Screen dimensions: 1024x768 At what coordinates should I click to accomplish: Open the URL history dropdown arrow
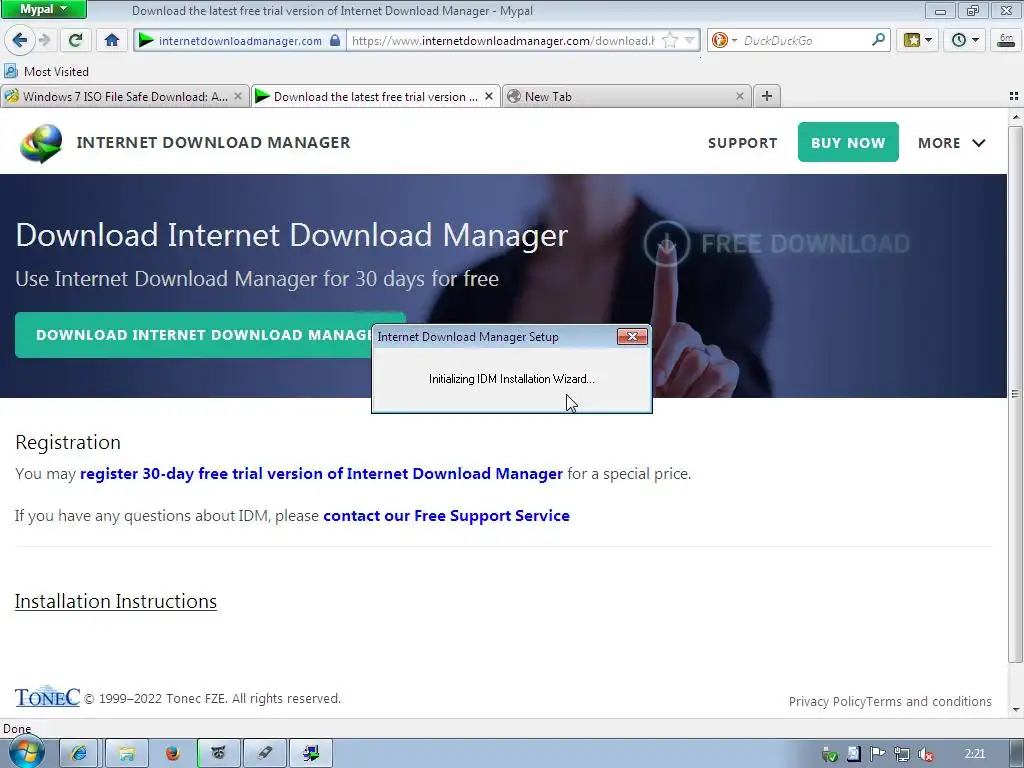(x=689, y=40)
